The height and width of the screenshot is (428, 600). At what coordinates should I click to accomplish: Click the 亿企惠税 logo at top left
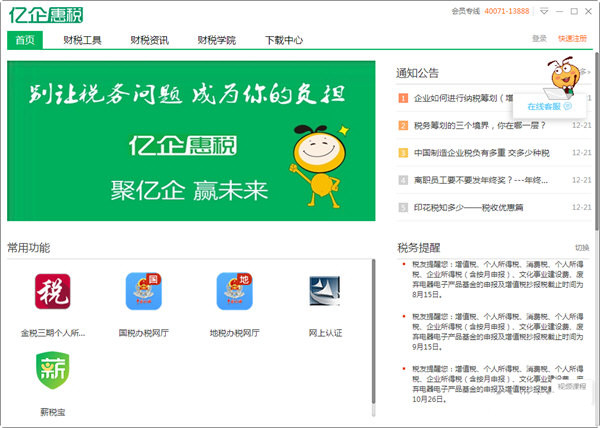(46, 15)
